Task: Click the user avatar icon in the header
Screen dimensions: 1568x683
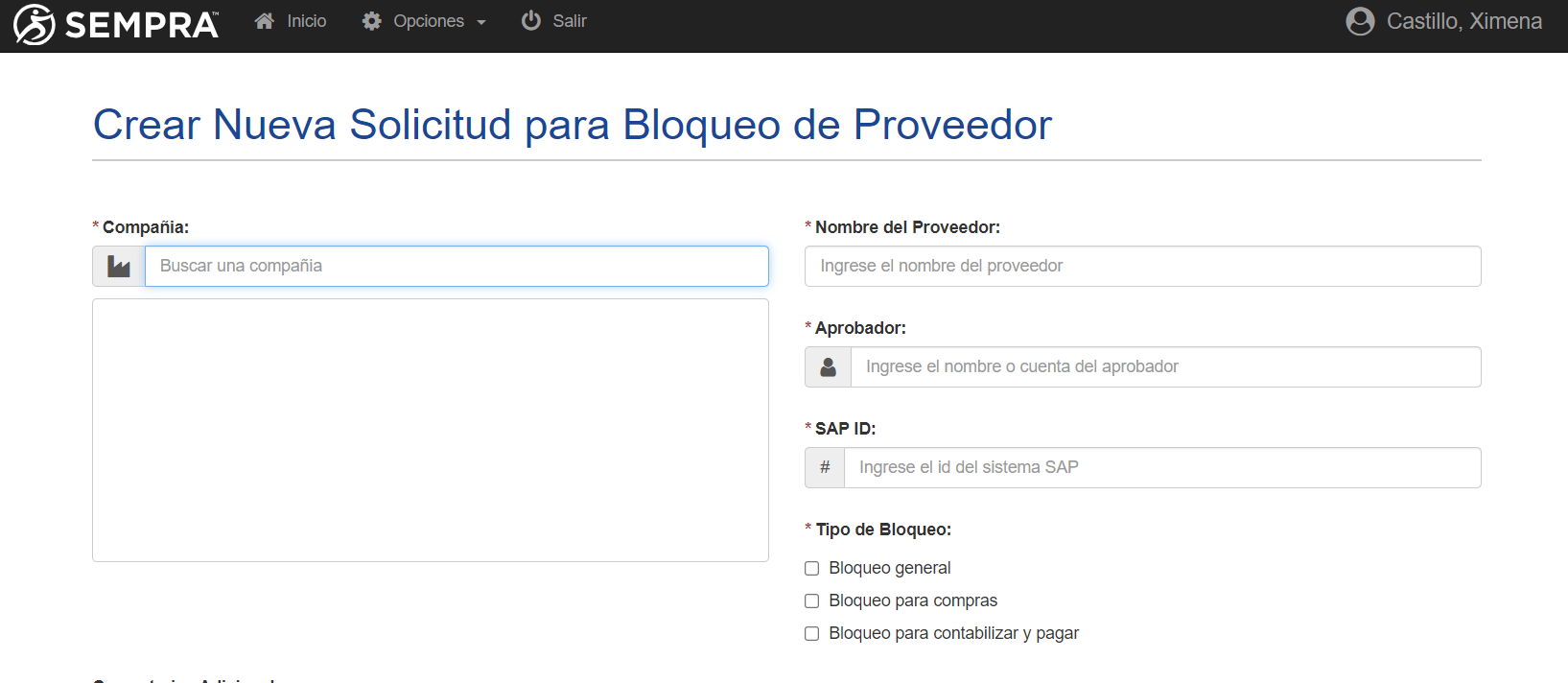Action: pos(1360,21)
